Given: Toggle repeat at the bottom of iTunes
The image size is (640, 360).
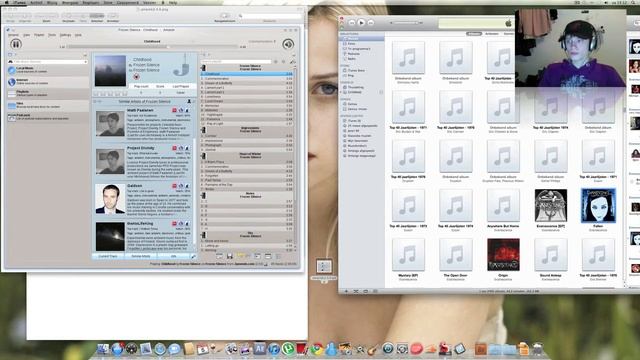Looking at the screenshot, I should pyautogui.click(x=366, y=291).
